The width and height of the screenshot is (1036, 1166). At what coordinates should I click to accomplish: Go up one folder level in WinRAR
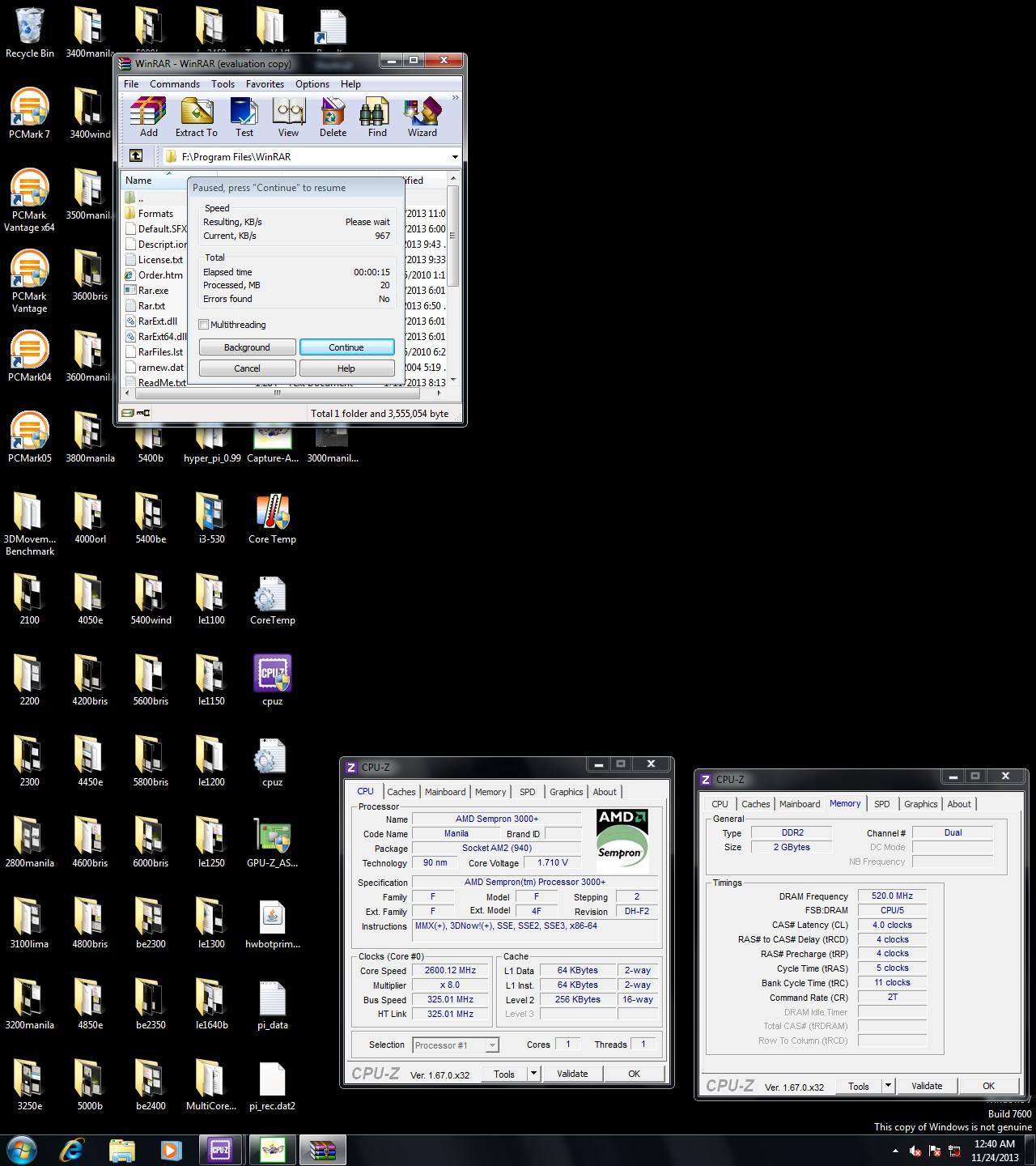pos(136,155)
